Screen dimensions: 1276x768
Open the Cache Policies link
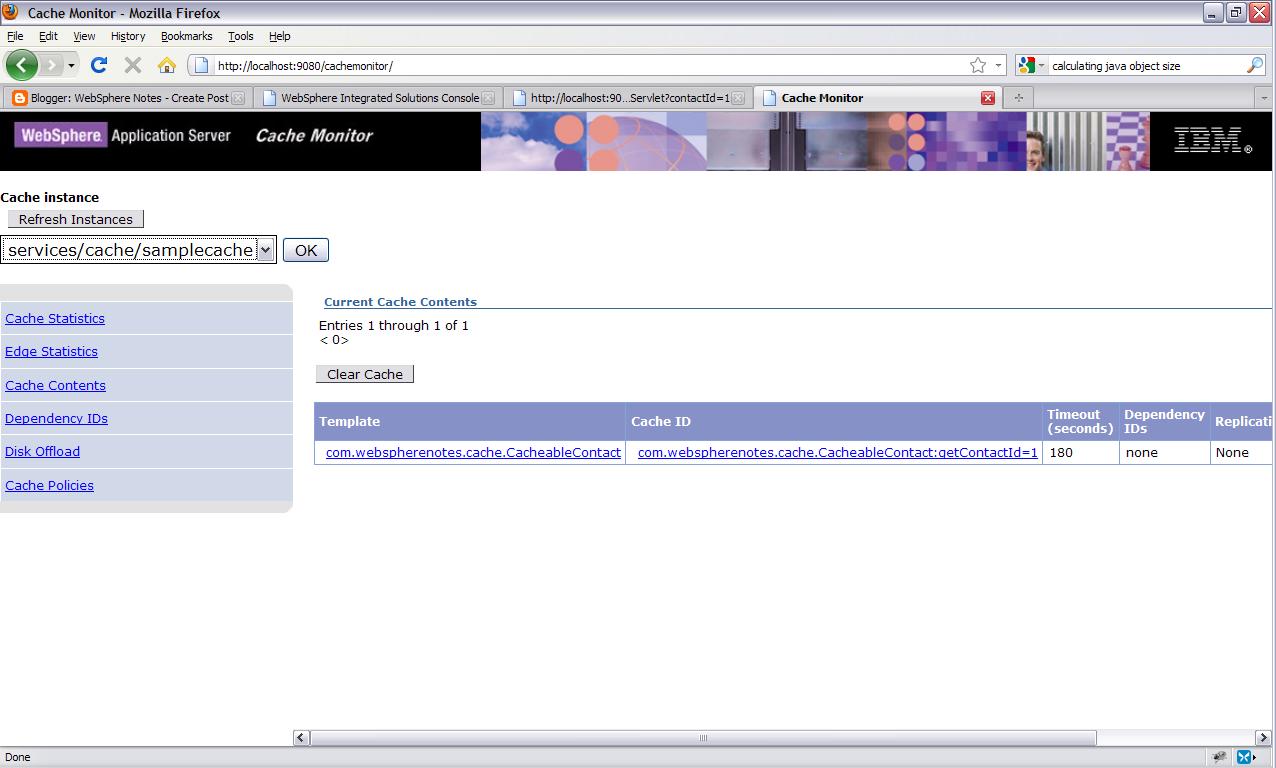pos(49,485)
